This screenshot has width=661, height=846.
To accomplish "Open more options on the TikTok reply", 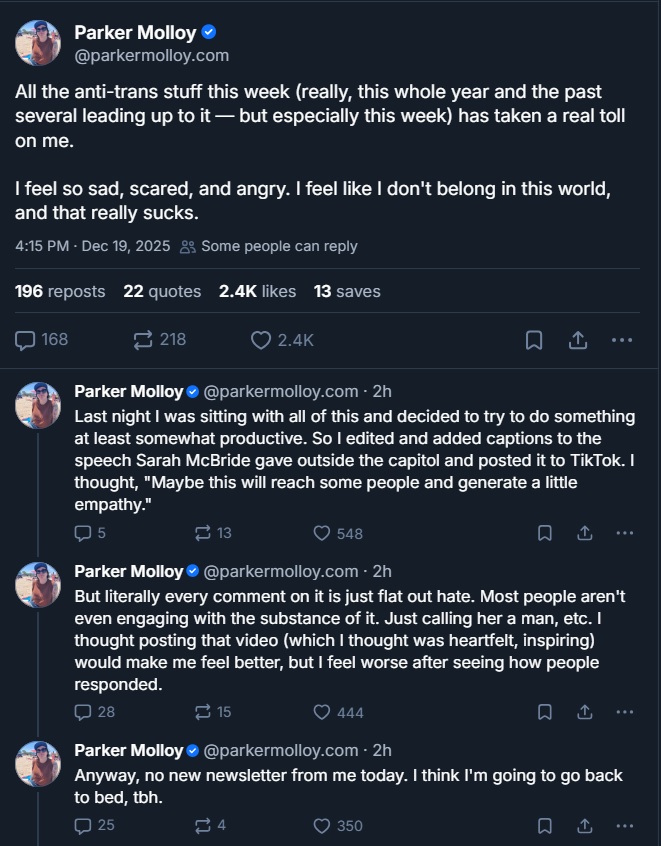I will click(x=625, y=533).
